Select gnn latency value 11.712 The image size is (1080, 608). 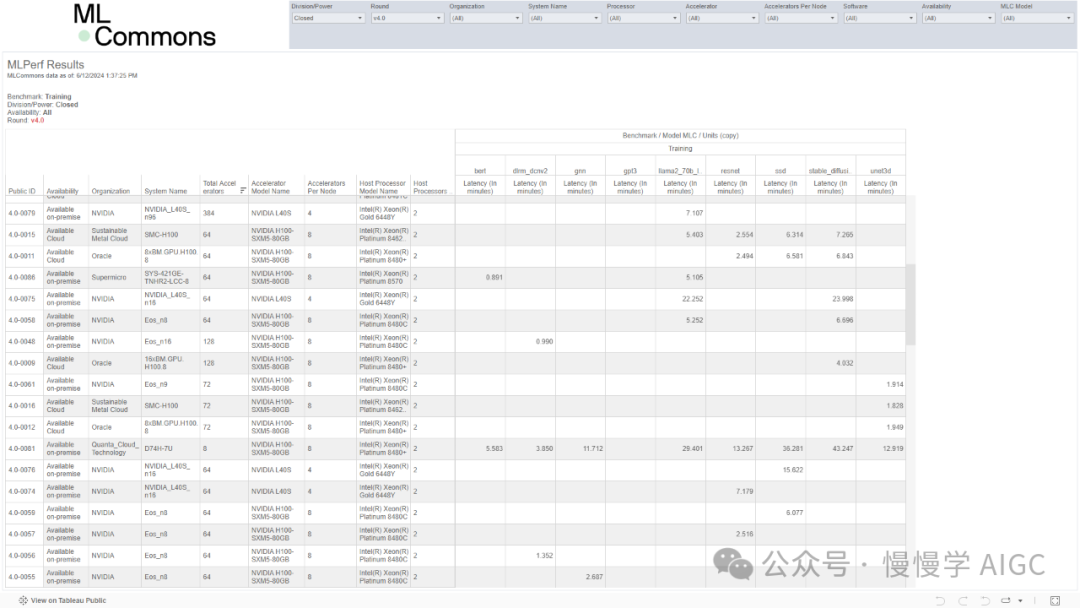[592, 448]
